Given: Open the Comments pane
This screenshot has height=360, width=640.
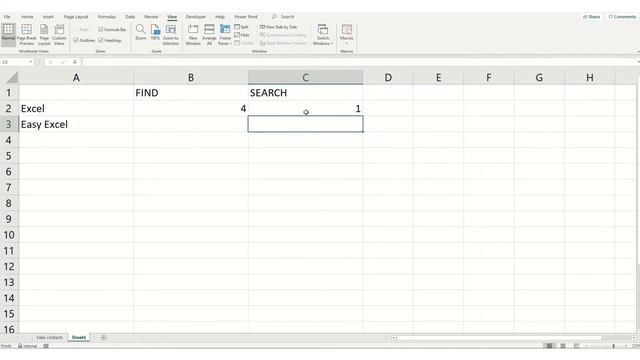Looking at the screenshot, I should tap(622, 17).
